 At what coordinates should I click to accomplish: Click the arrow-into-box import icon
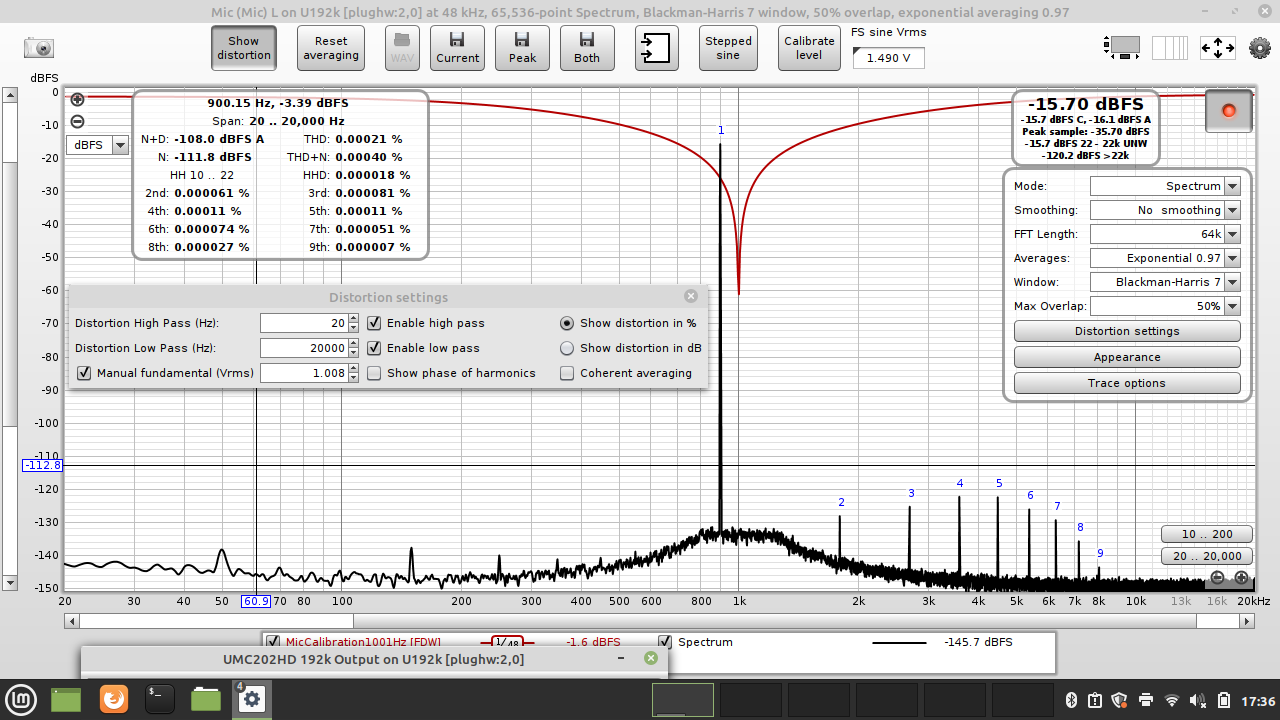click(x=656, y=47)
